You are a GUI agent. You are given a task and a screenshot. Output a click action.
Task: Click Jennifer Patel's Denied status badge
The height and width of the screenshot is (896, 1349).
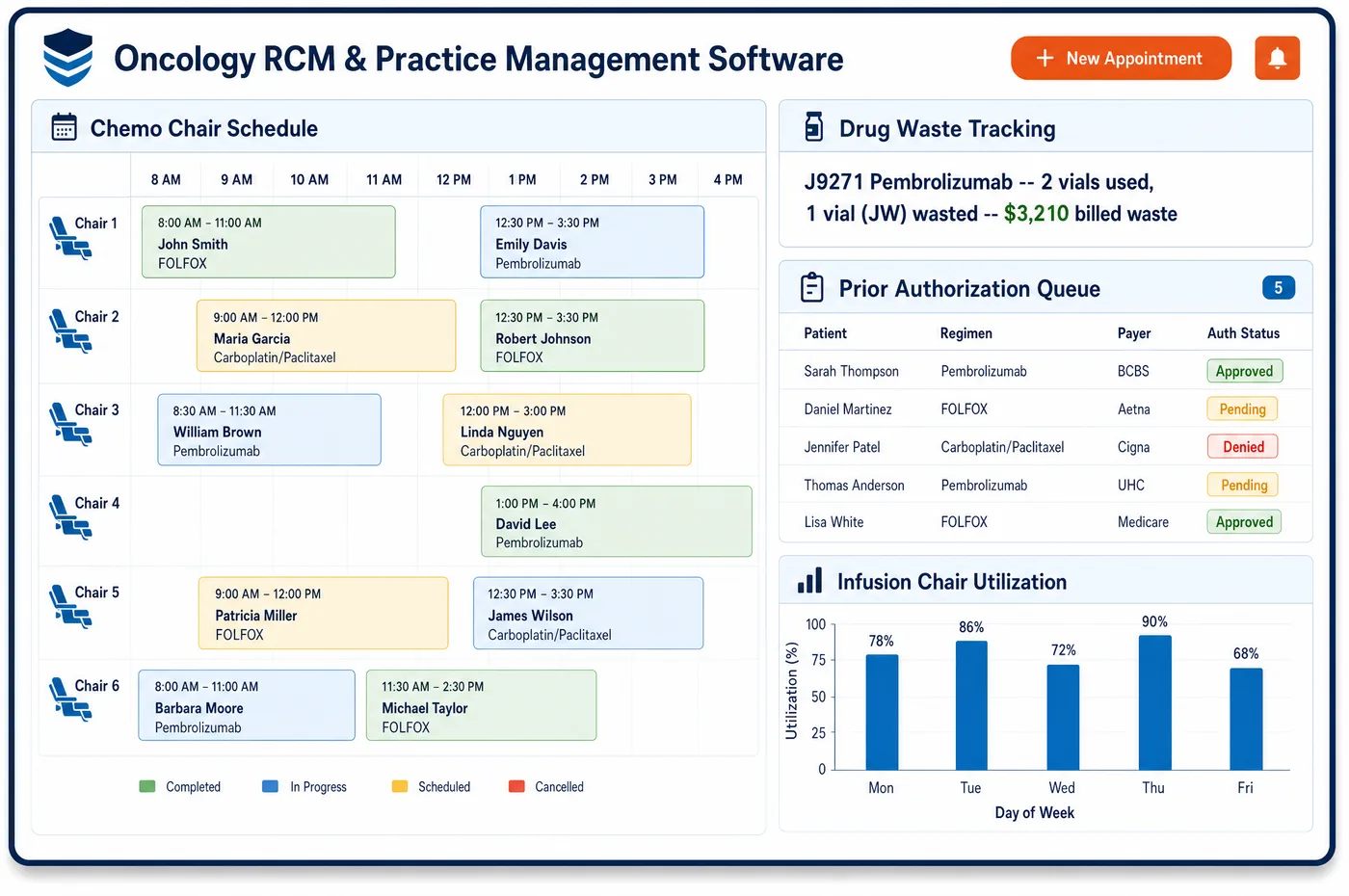click(x=1243, y=446)
